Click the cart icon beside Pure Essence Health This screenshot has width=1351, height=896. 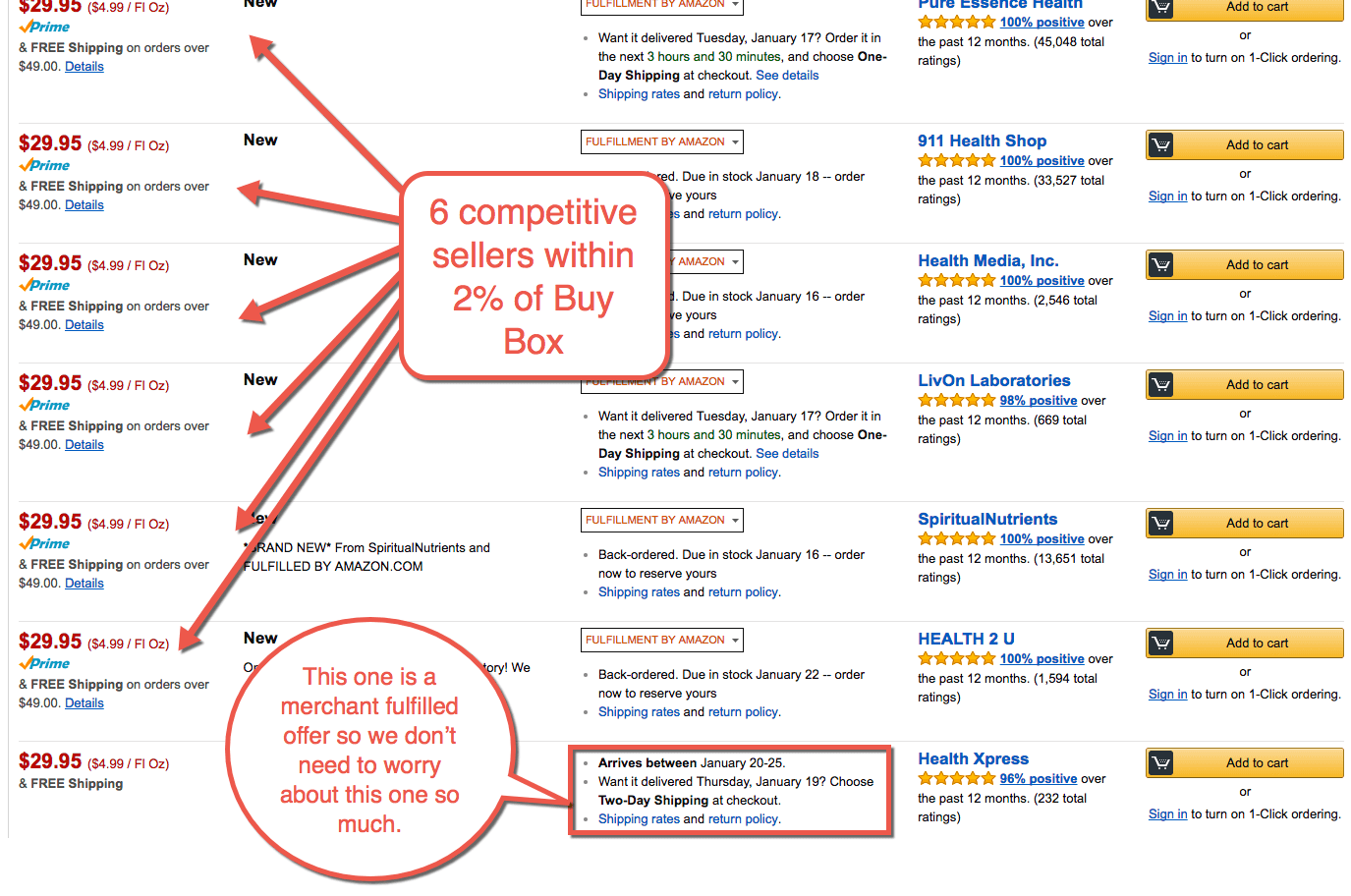[1162, 10]
